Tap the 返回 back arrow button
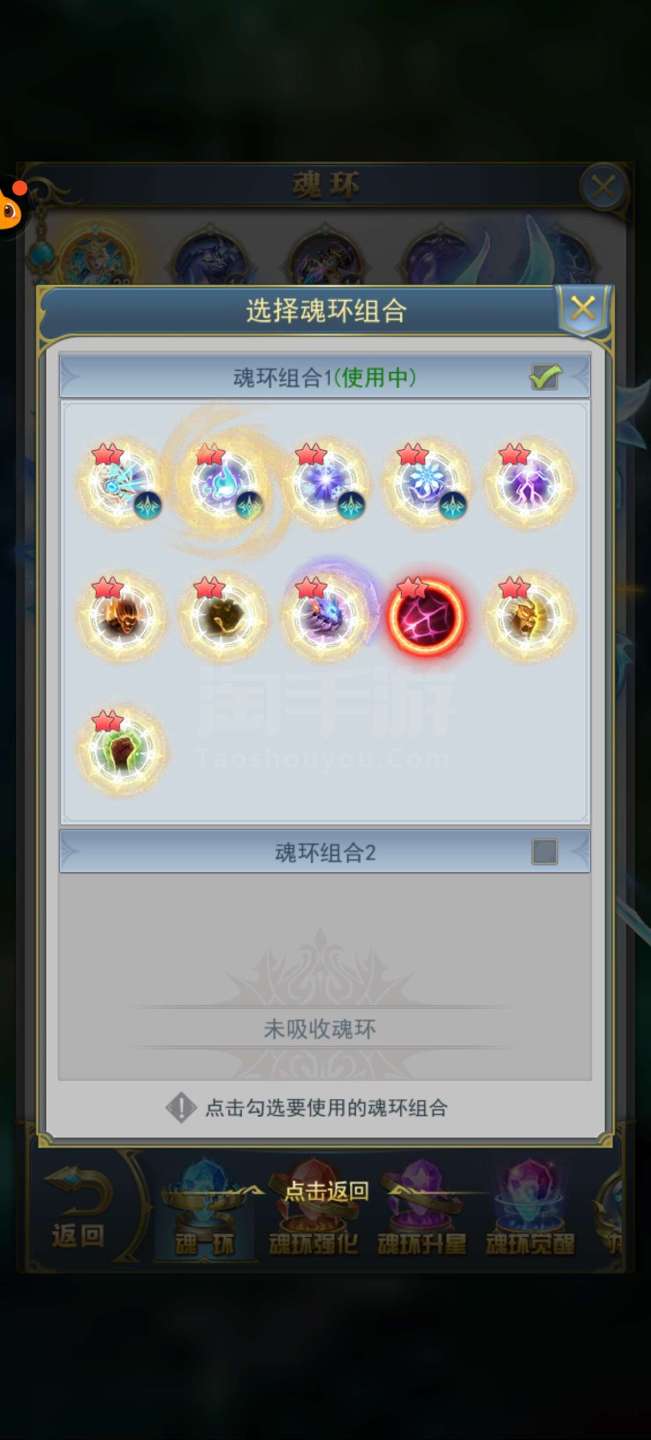Image resolution: width=651 pixels, height=1440 pixels. coord(79,1207)
